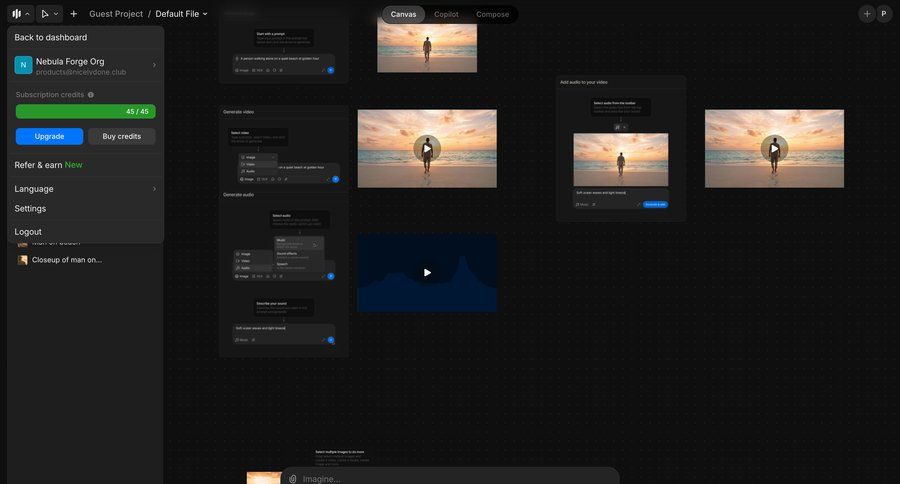
Task: Expand the Language submenu
Action: coord(86,189)
